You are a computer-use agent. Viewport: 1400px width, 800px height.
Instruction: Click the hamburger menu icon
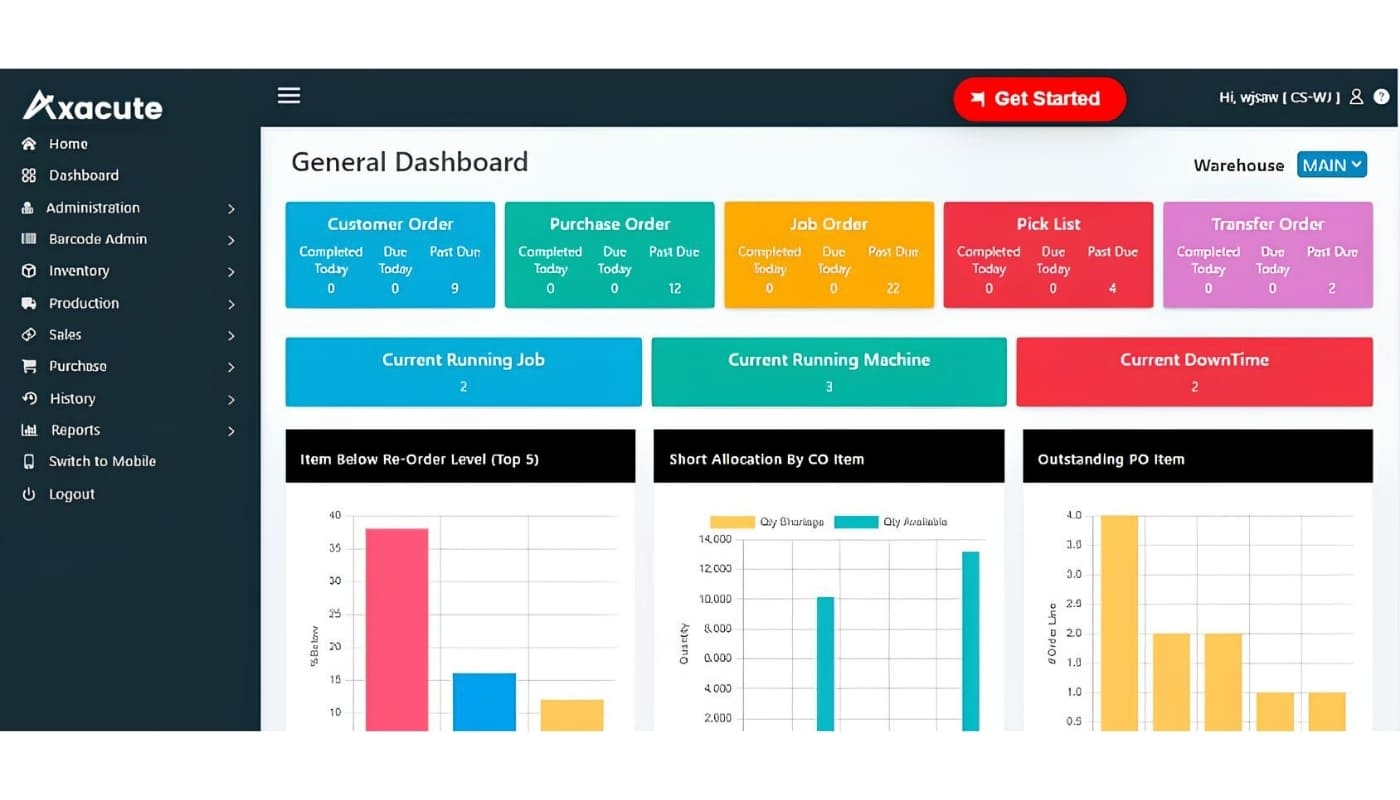pyautogui.click(x=289, y=96)
